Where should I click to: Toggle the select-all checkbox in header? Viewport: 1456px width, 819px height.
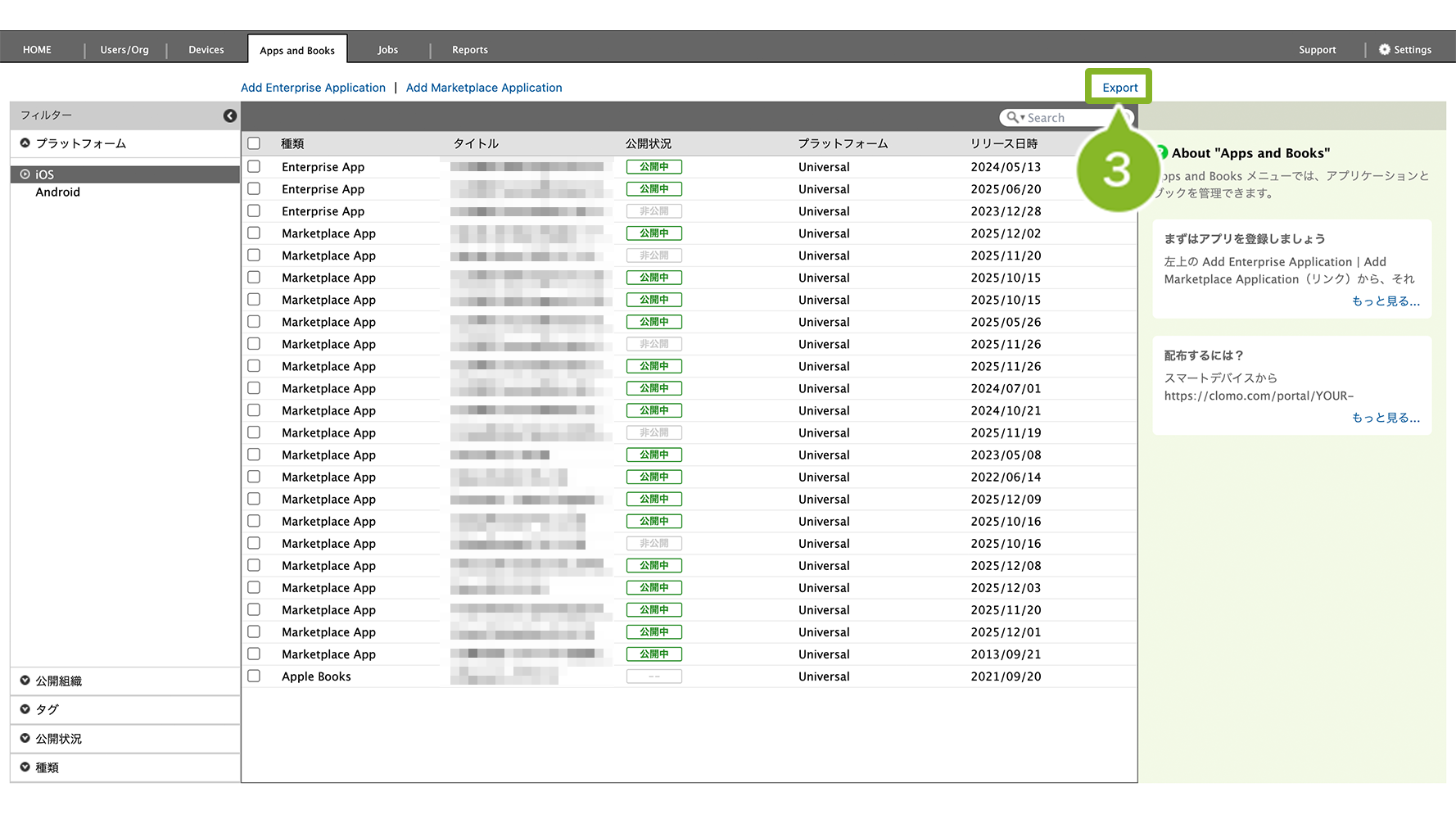[x=254, y=144]
